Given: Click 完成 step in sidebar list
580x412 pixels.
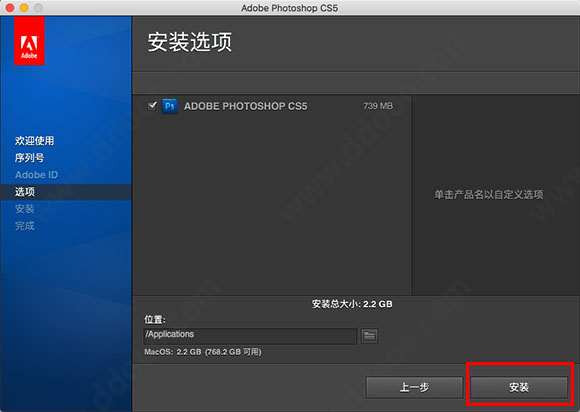Looking at the screenshot, I should (x=25, y=226).
